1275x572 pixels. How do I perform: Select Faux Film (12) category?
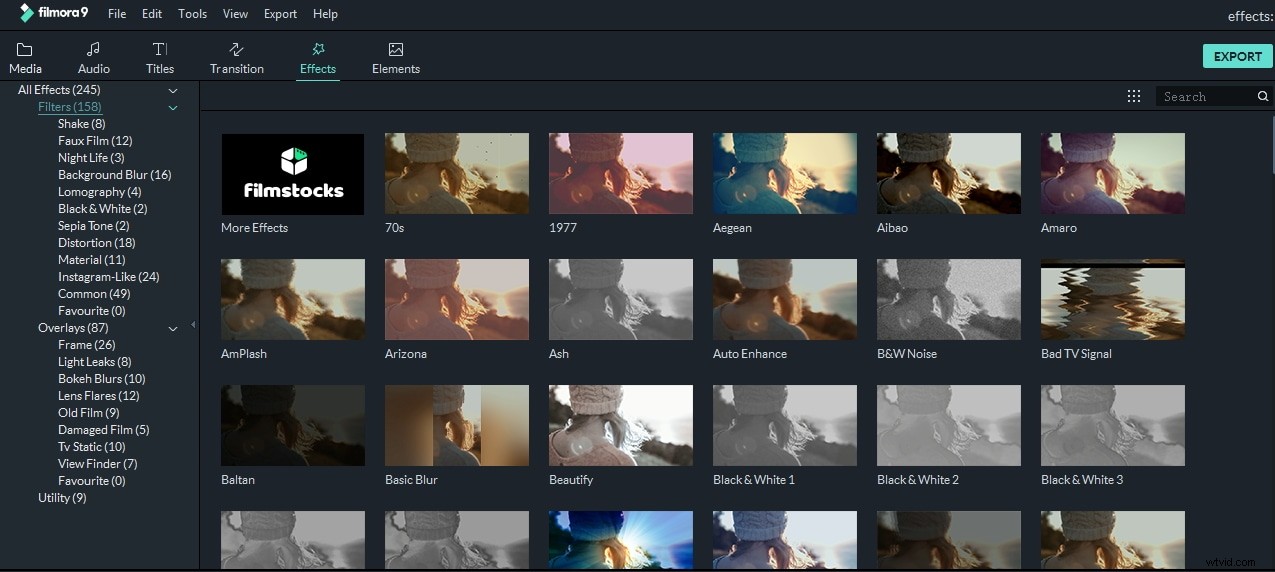[x=95, y=141]
